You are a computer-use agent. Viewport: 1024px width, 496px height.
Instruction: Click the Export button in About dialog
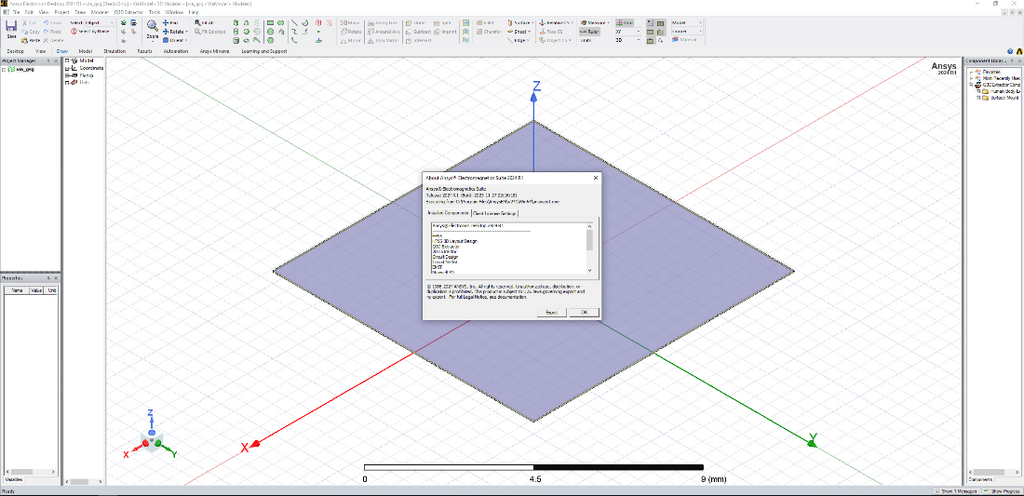[551, 313]
